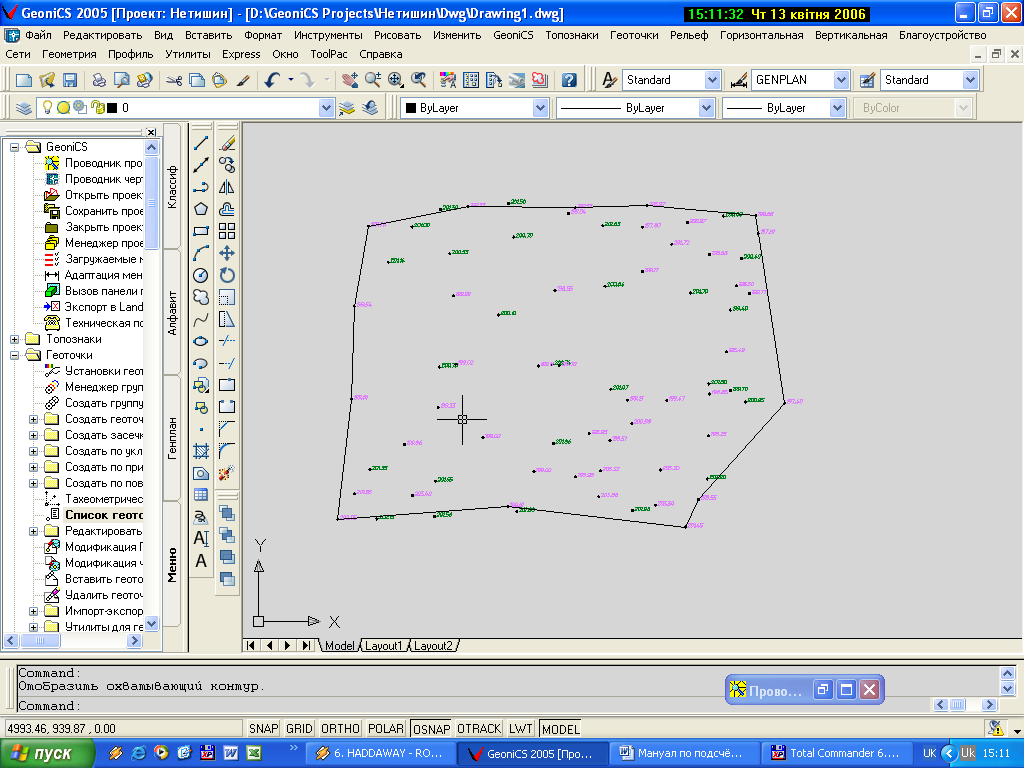Select Список геоточек tree item

click(x=103, y=515)
